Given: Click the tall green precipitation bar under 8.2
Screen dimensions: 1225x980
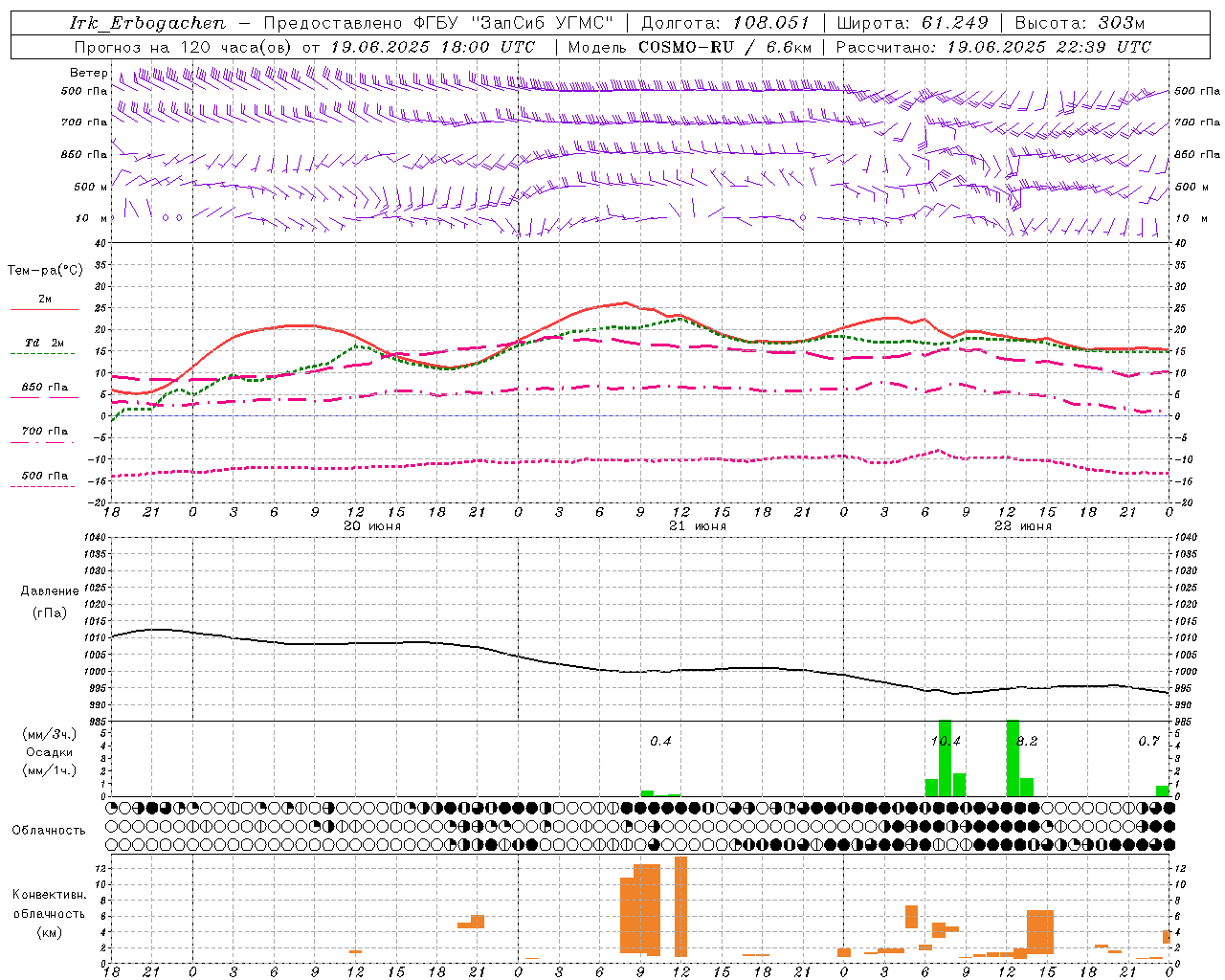Looking at the screenshot, I should (1013, 758).
